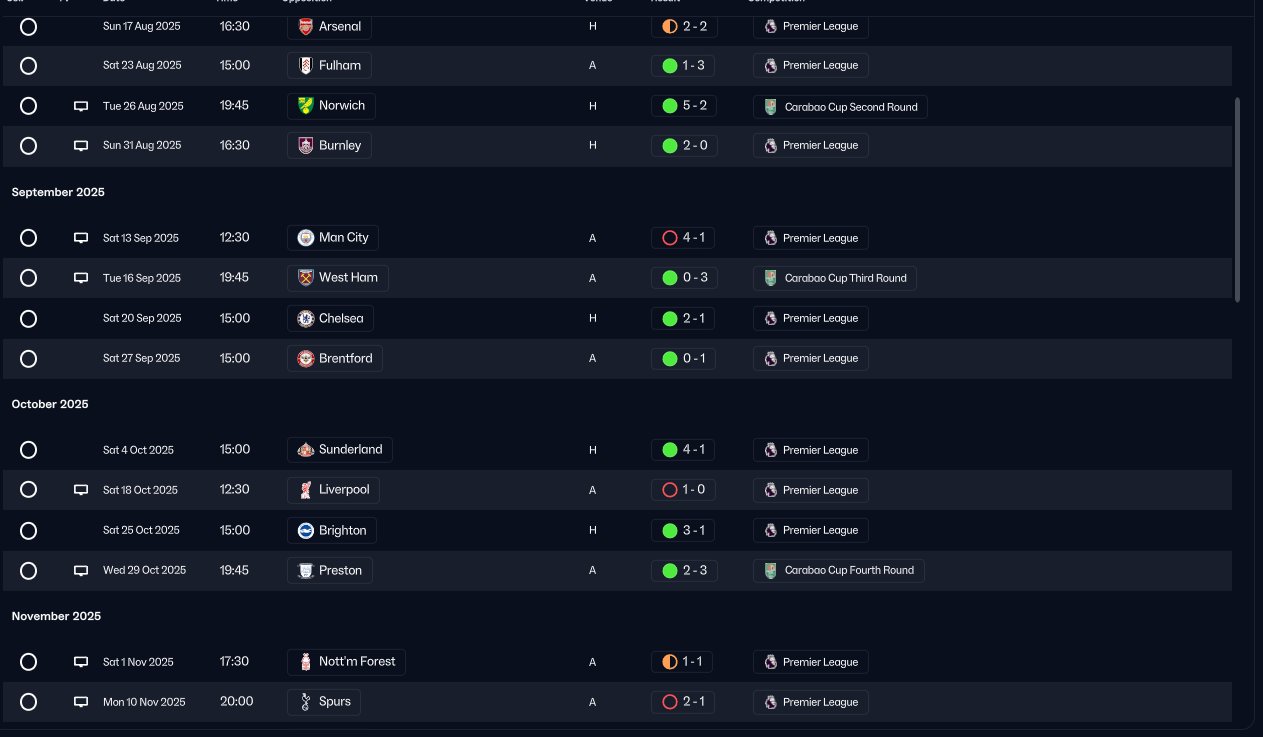1263x737 pixels.
Task: Click the orange draw indicator for Nott'm Forest
Action: coord(670,662)
